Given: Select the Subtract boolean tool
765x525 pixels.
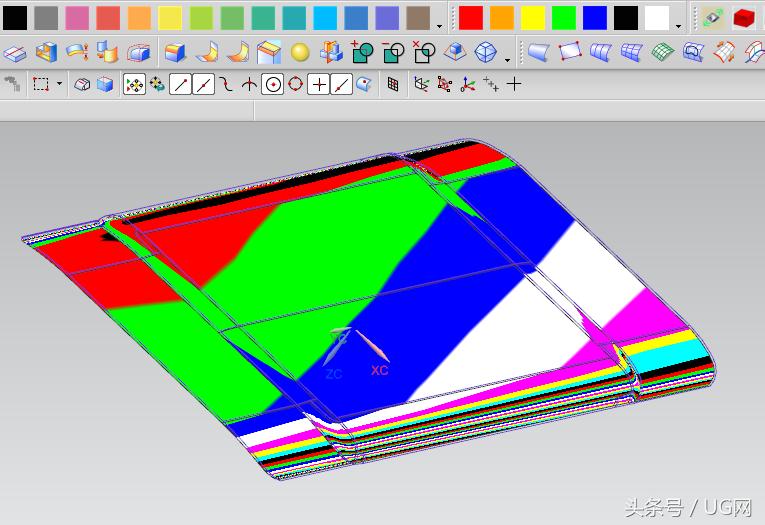Looking at the screenshot, I should click(393, 52).
